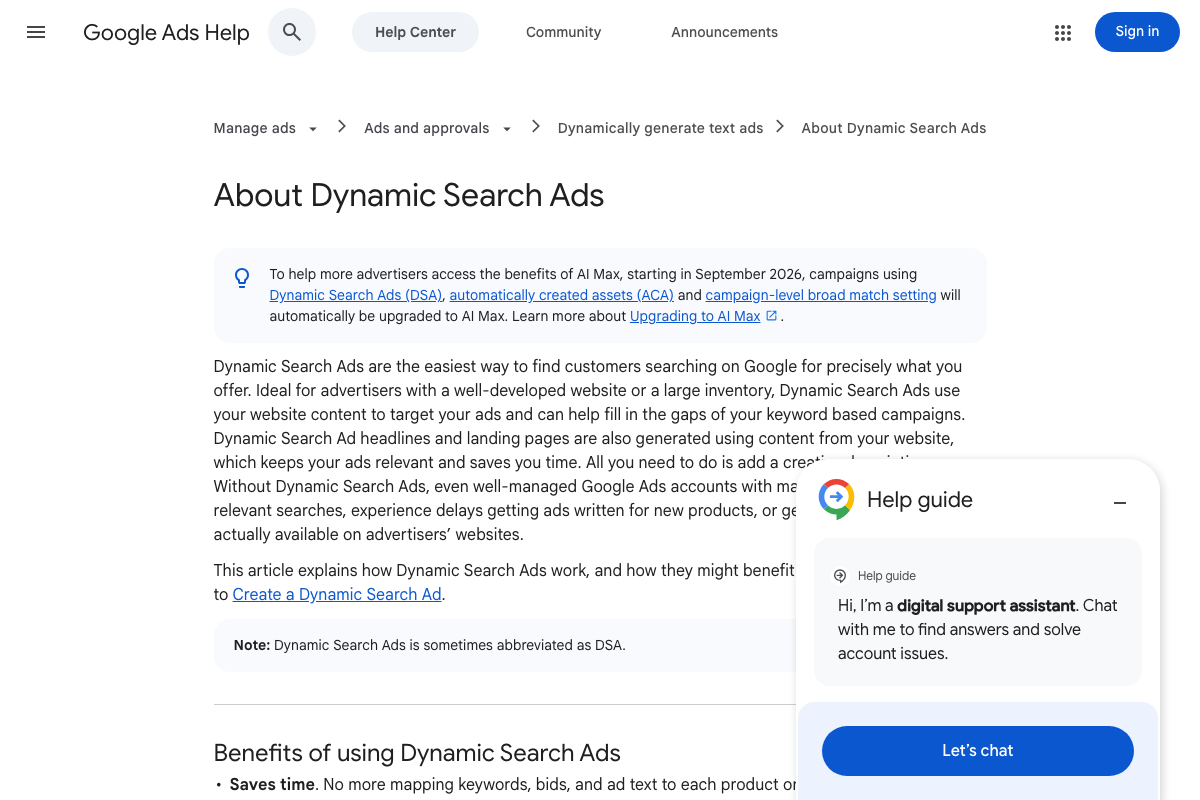This screenshot has height=800, width=1200.
Task: Click the Ads and approvals breadcrumb
Action: point(427,128)
